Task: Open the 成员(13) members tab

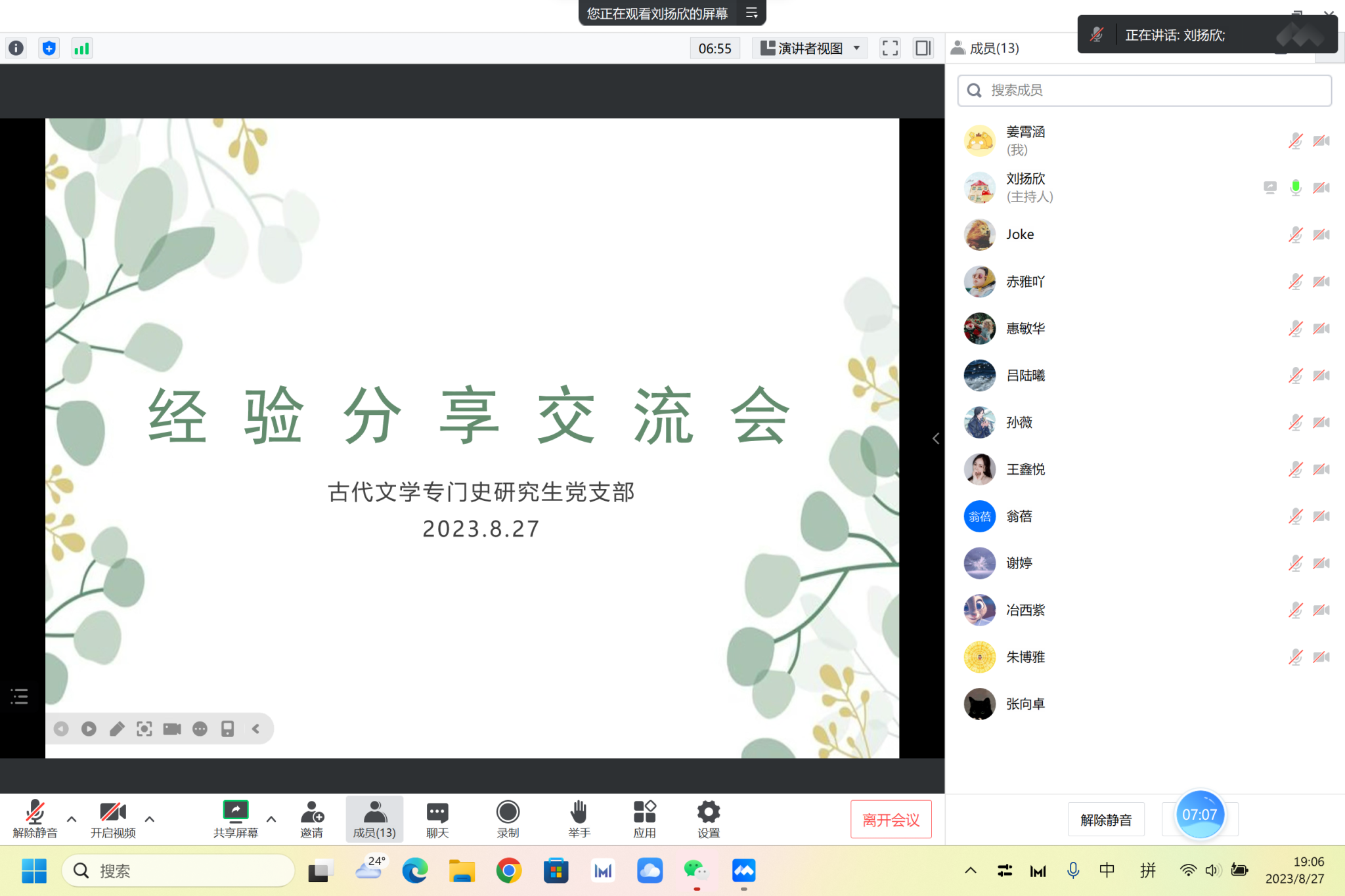Action: (x=374, y=818)
